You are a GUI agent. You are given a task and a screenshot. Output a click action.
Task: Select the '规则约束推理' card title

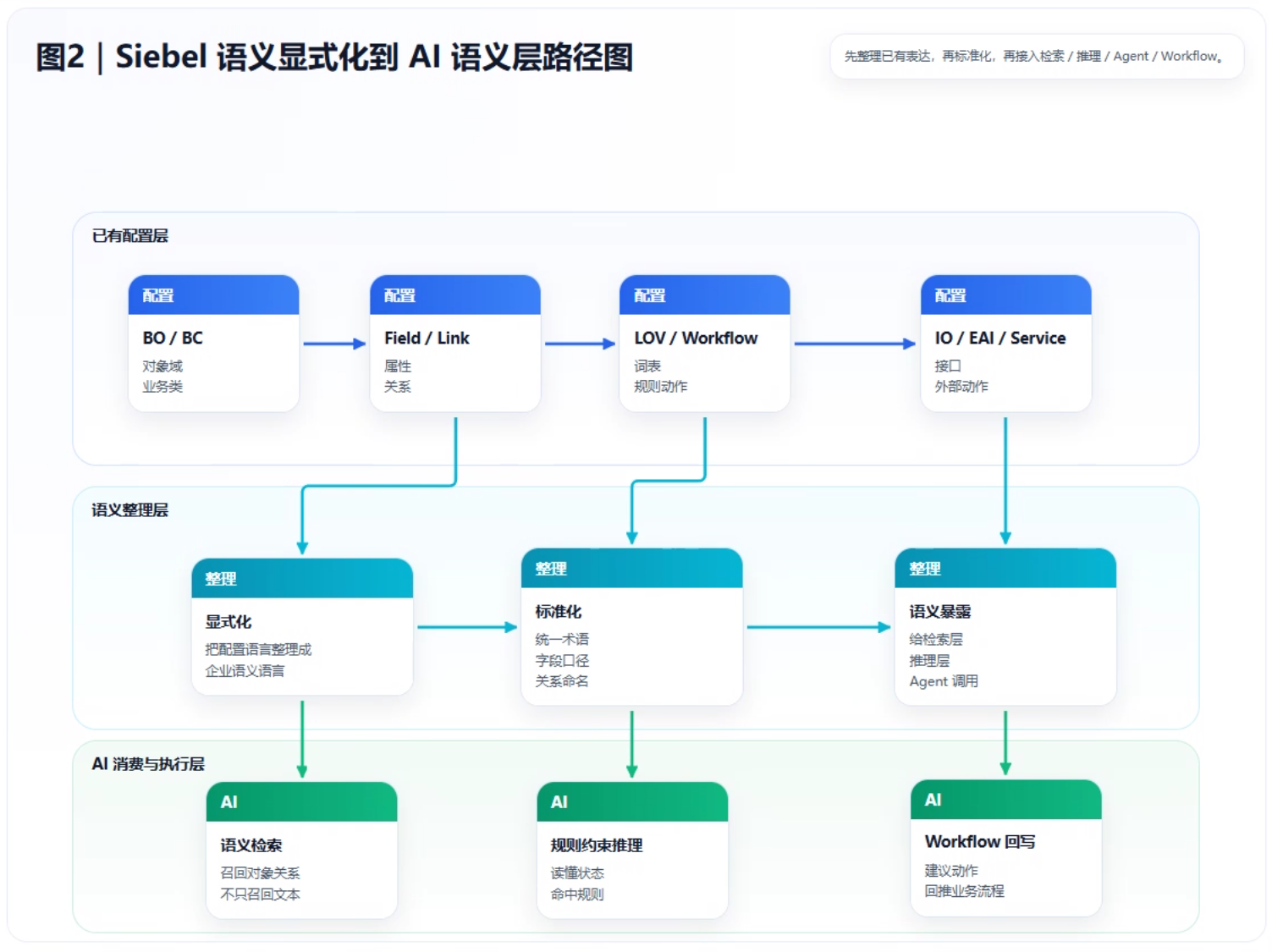tap(597, 845)
